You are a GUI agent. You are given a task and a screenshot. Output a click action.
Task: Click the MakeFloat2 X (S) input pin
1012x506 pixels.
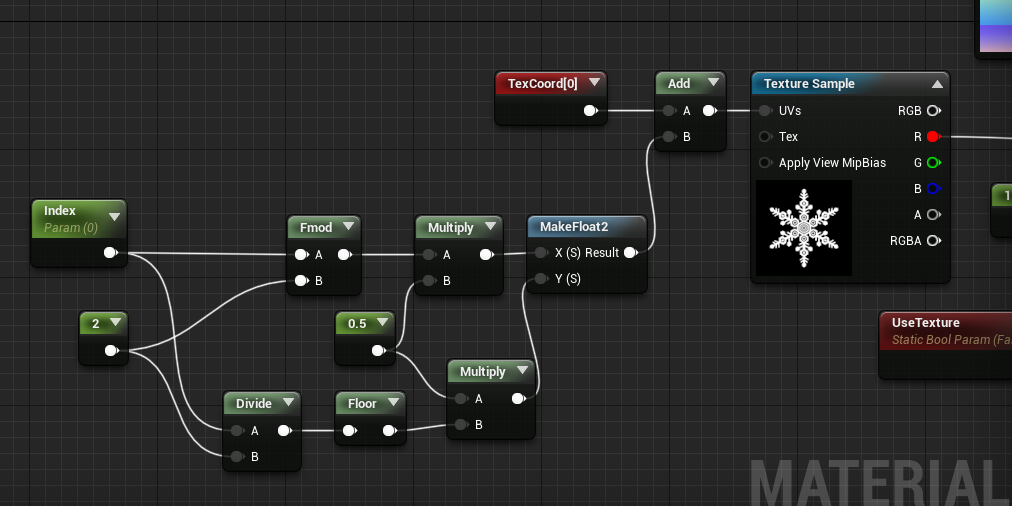[541, 252]
